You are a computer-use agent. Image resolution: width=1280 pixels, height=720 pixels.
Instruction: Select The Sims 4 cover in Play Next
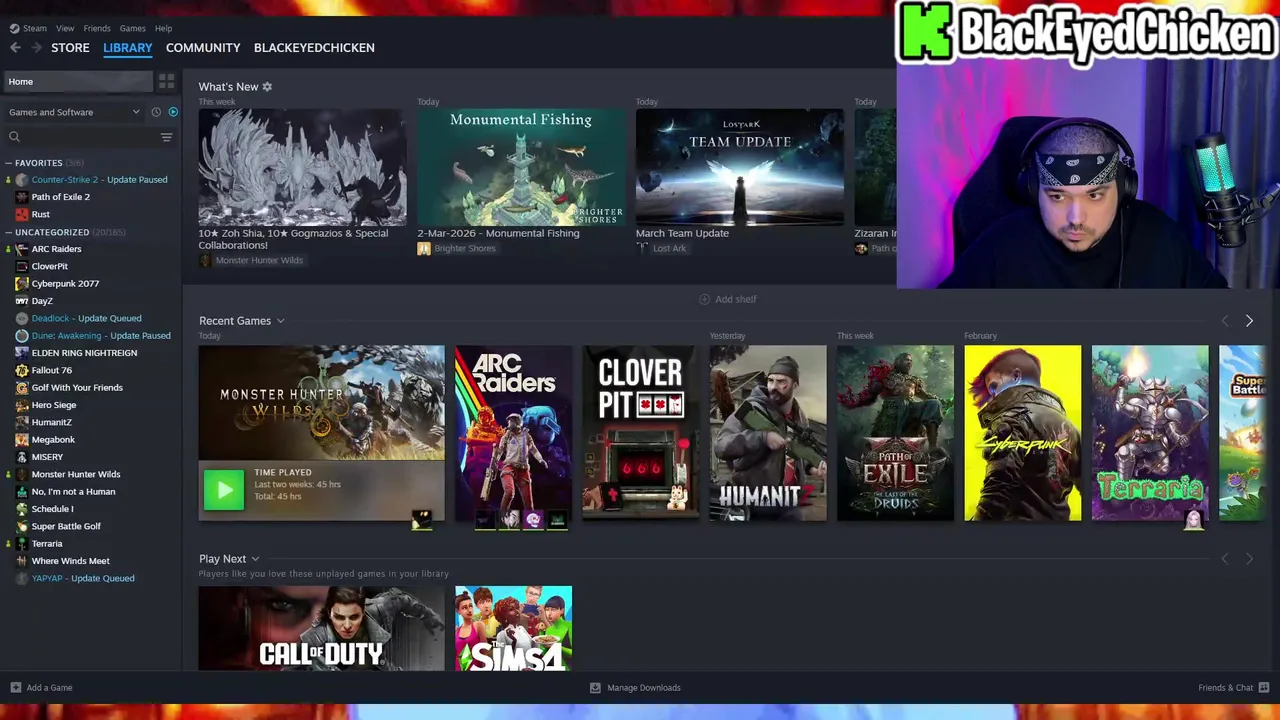click(x=513, y=628)
